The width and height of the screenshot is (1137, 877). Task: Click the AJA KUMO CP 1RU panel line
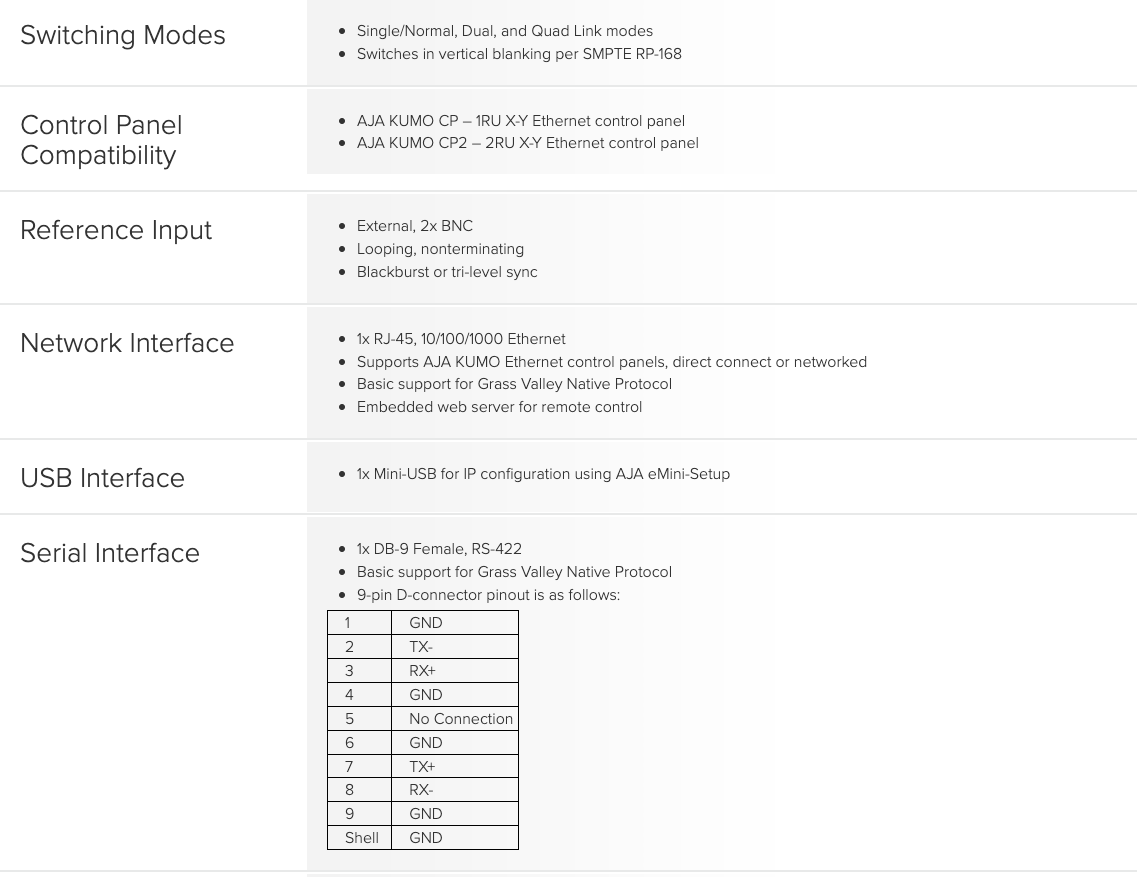(x=521, y=121)
